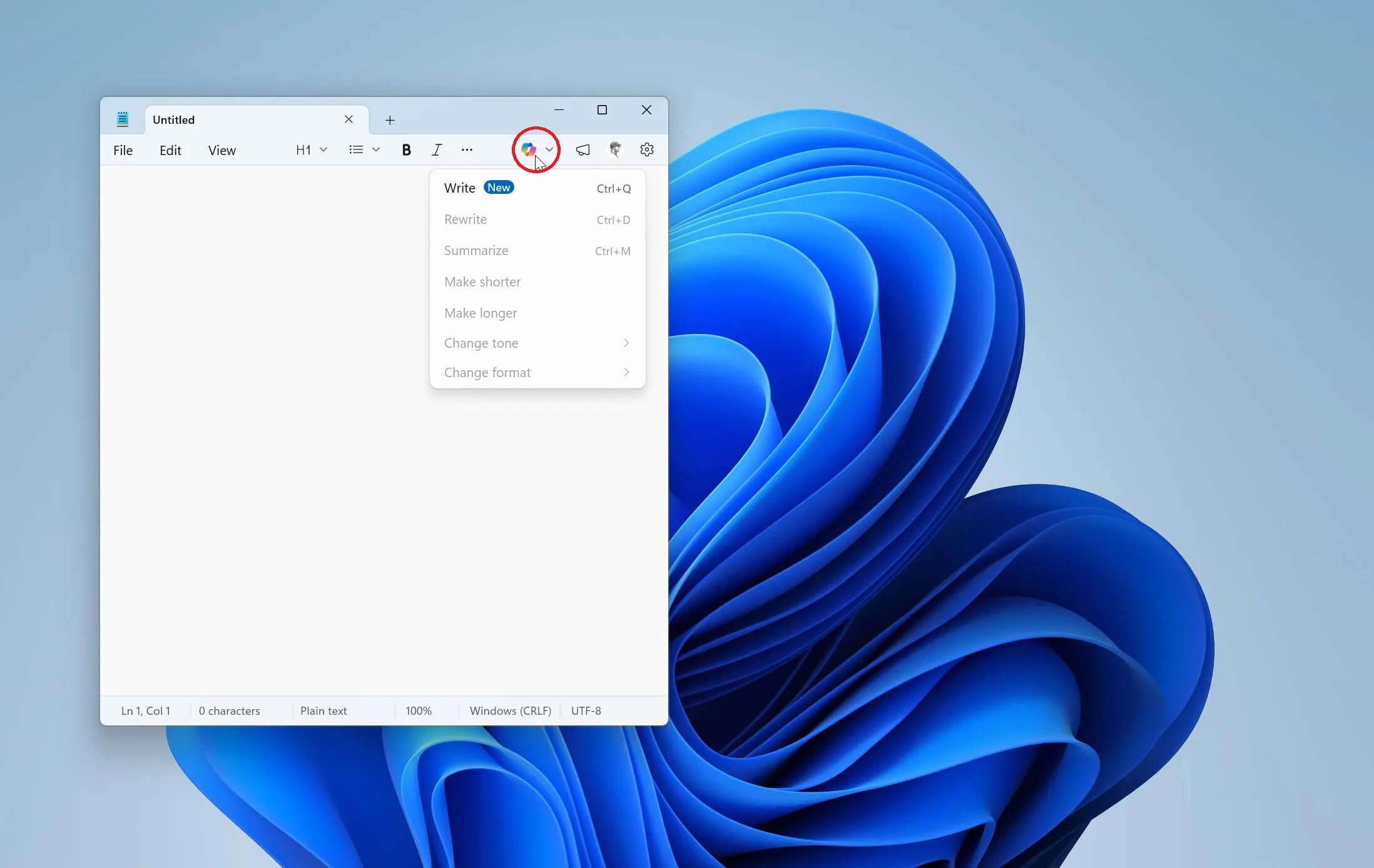Click the bulleted list icon

[356, 150]
